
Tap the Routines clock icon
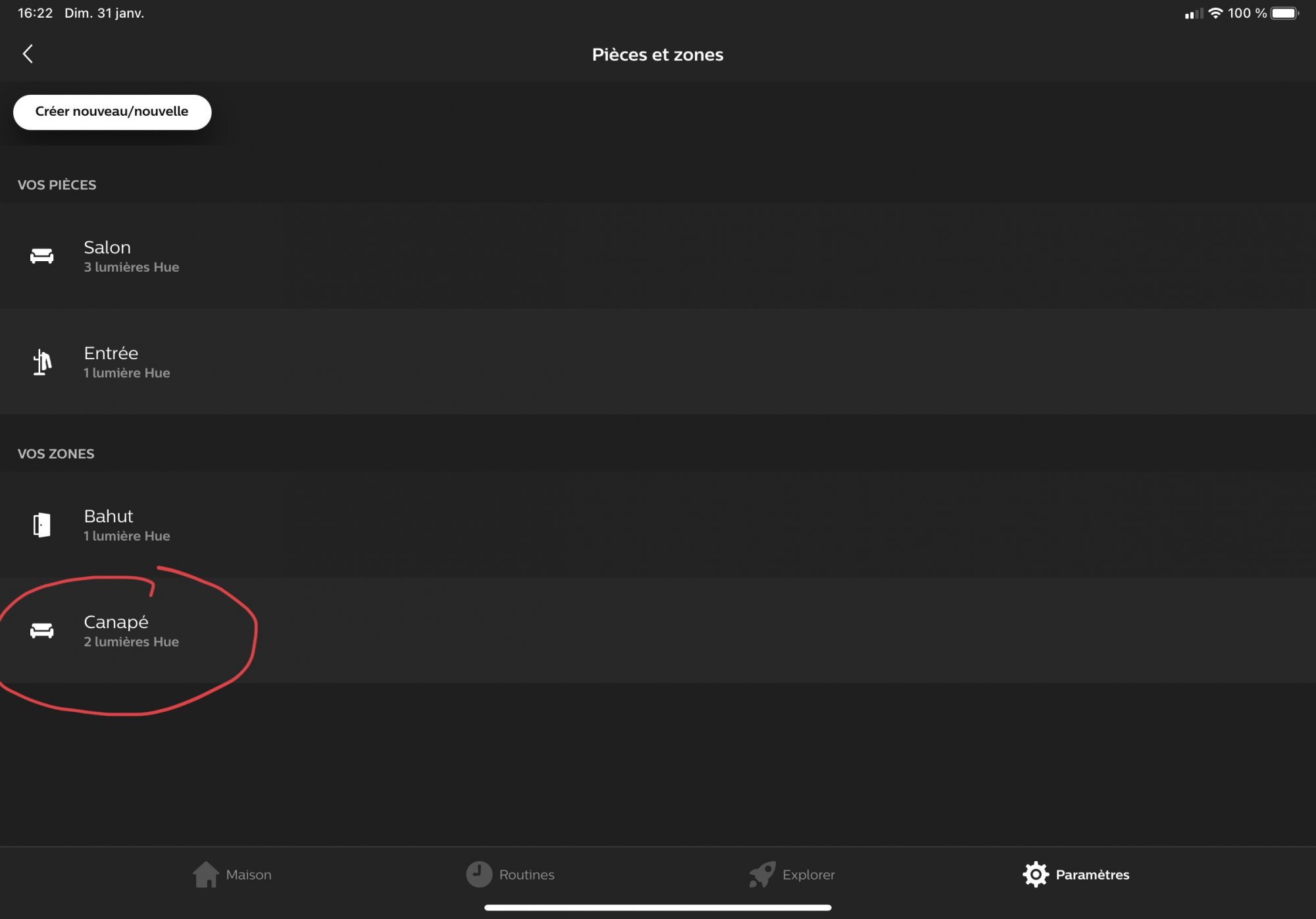coord(479,874)
